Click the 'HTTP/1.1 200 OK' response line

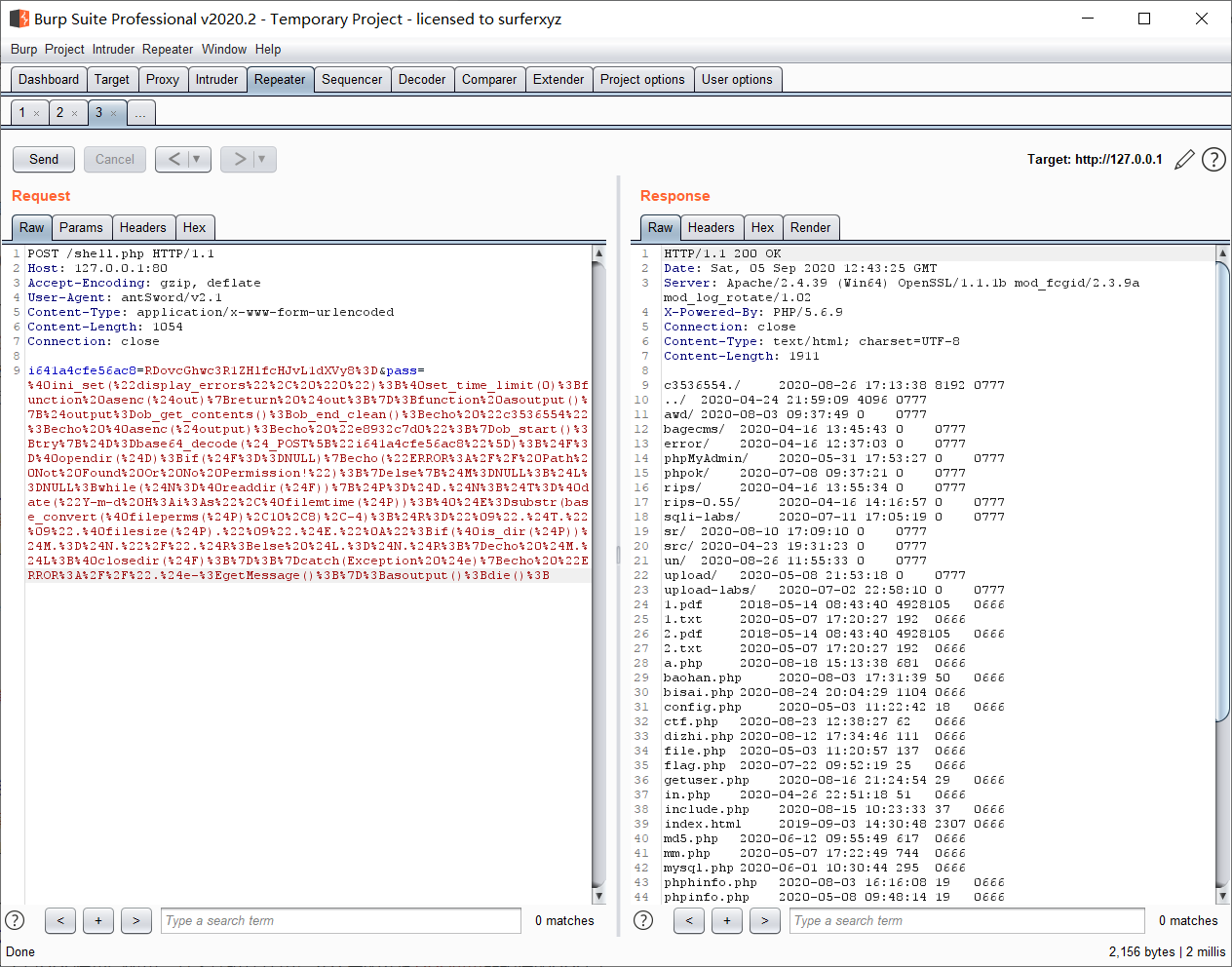pos(722,253)
